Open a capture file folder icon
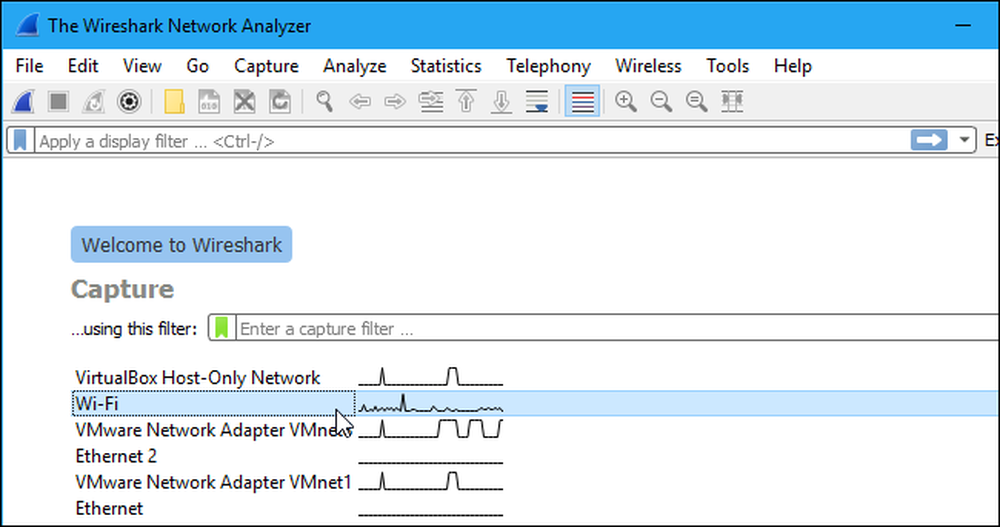1000x527 pixels. pos(174,101)
